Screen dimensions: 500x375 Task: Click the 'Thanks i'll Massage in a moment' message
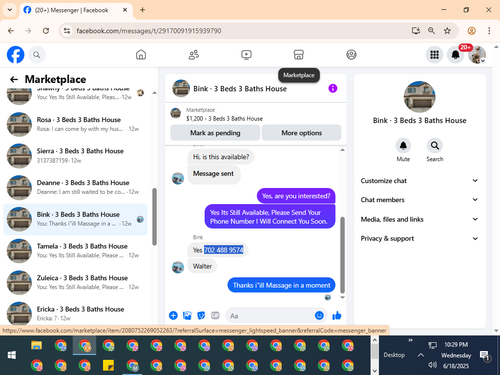[x=281, y=285]
